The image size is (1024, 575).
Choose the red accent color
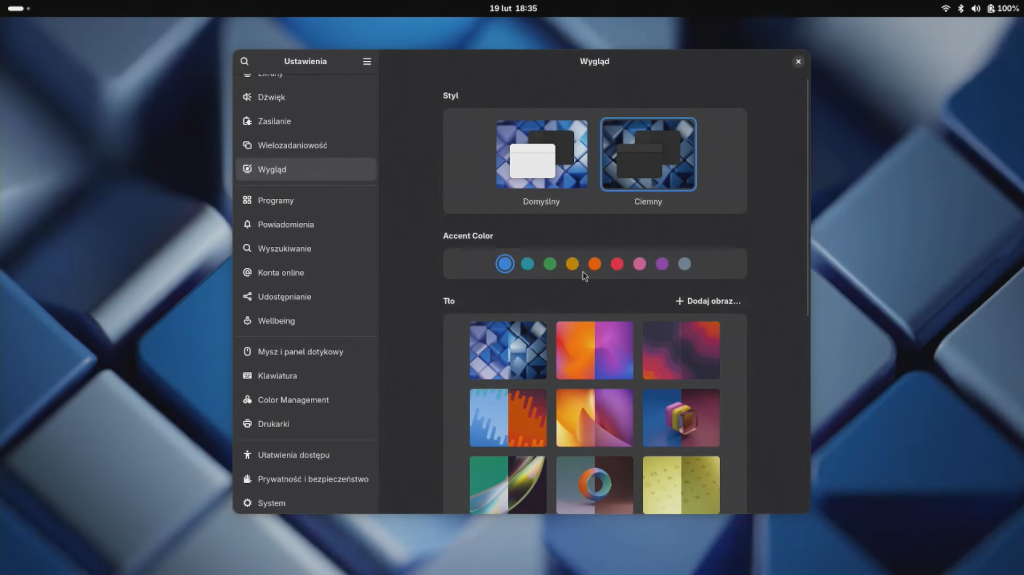point(617,264)
